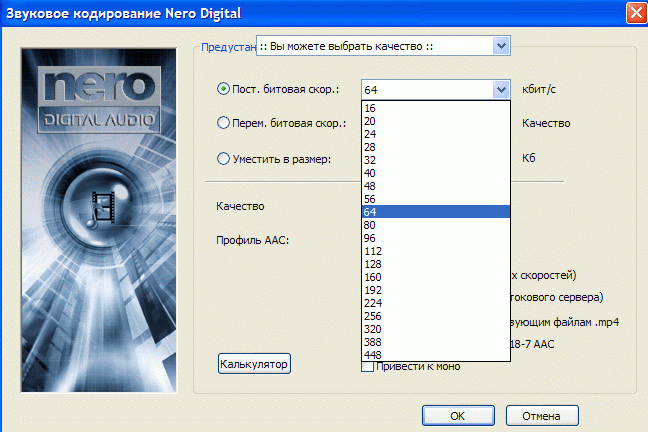Choose 112 in the bitrate list
Viewport: 648px width, 432px height.
click(436, 251)
